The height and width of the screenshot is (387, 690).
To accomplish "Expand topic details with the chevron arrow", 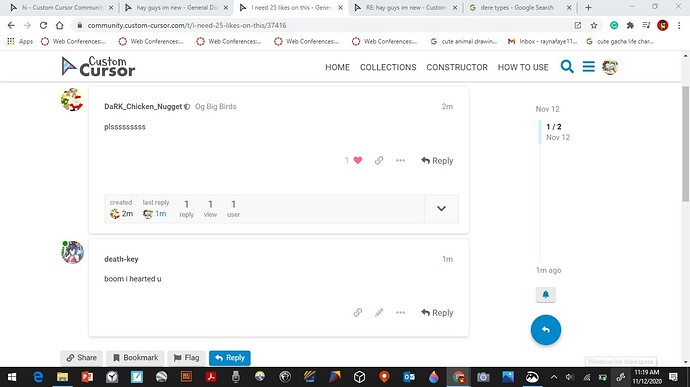I will pyautogui.click(x=441, y=209).
